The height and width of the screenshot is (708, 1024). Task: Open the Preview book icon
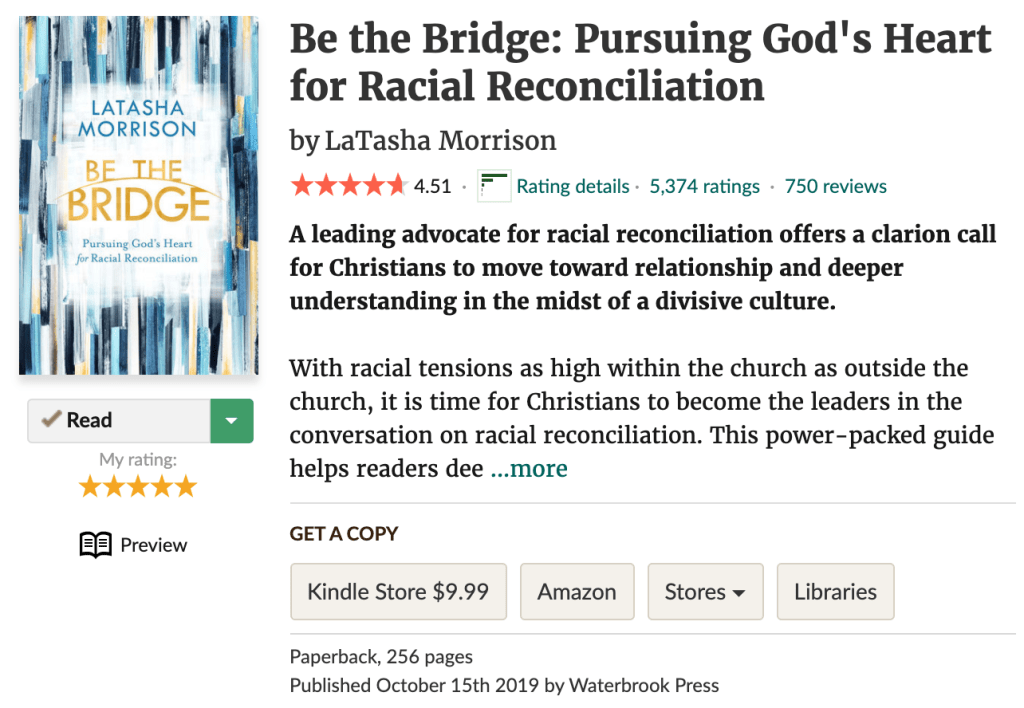96,545
